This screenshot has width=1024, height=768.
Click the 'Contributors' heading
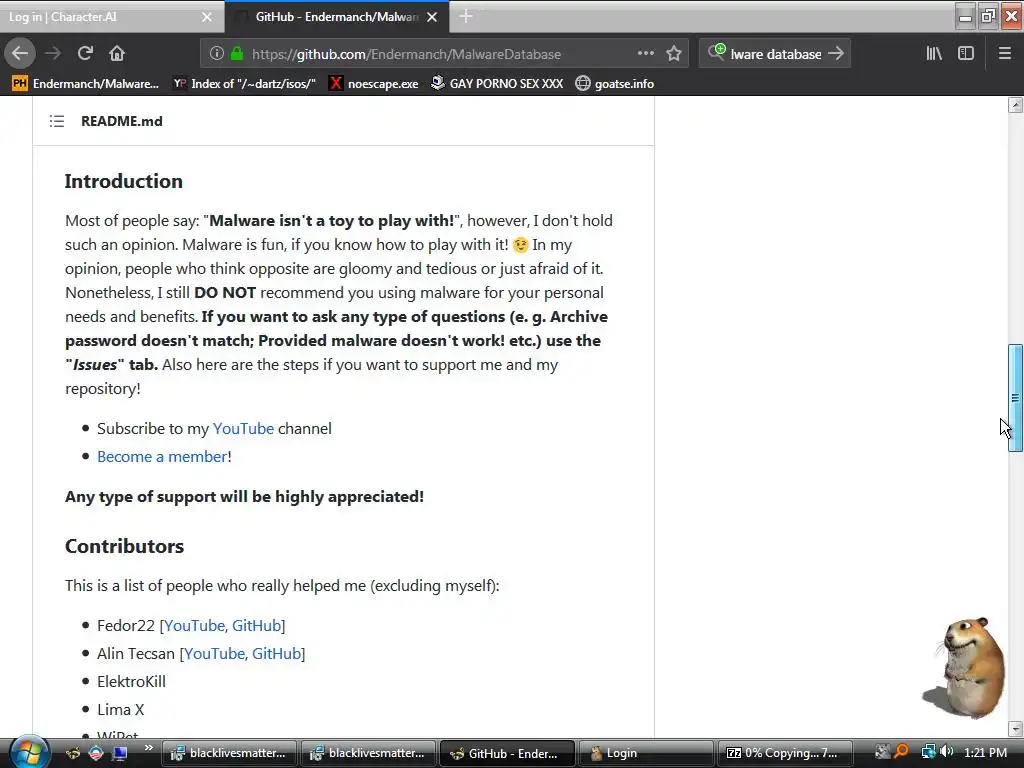(x=124, y=546)
